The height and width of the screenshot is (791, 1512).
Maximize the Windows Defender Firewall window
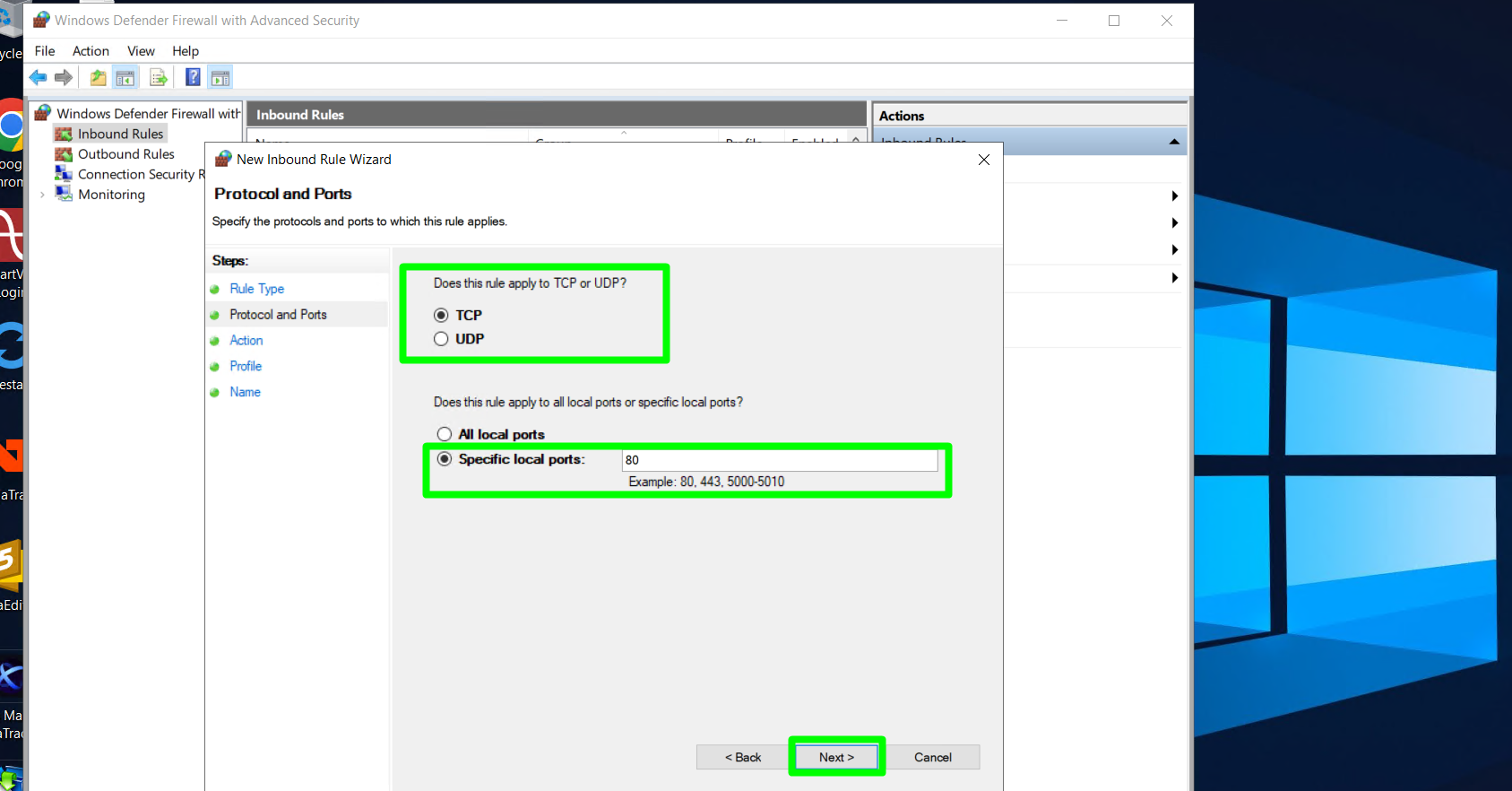pyautogui.click(x=1114, y=21)
